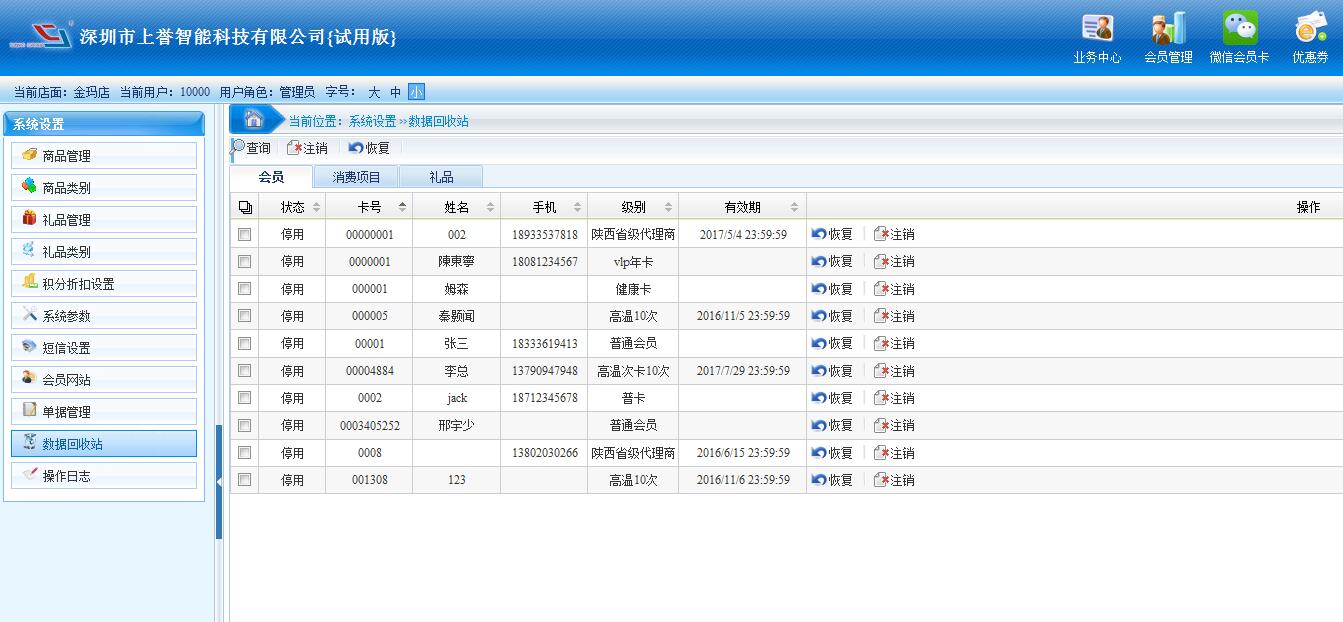Sort by 有效期 column header arrows

click(794, 207)
